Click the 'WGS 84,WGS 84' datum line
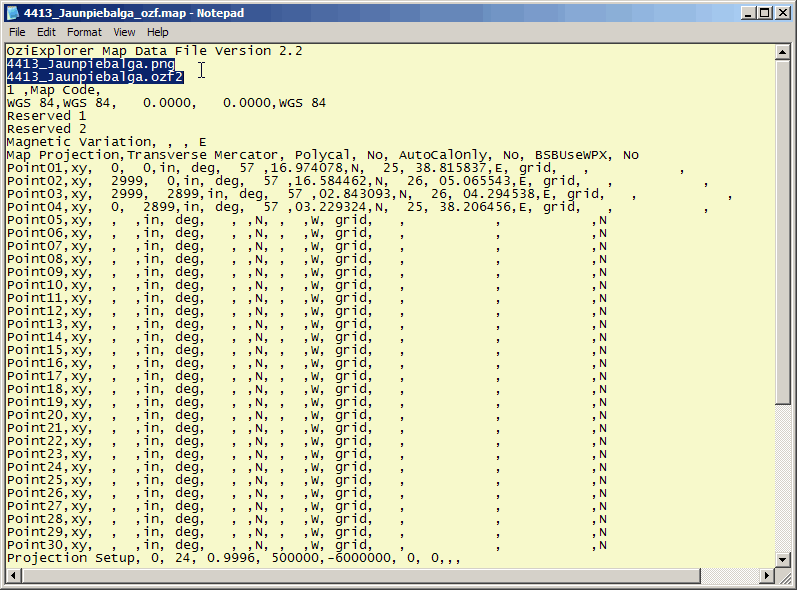Viewport: 797px width, 590px height. 166,103
